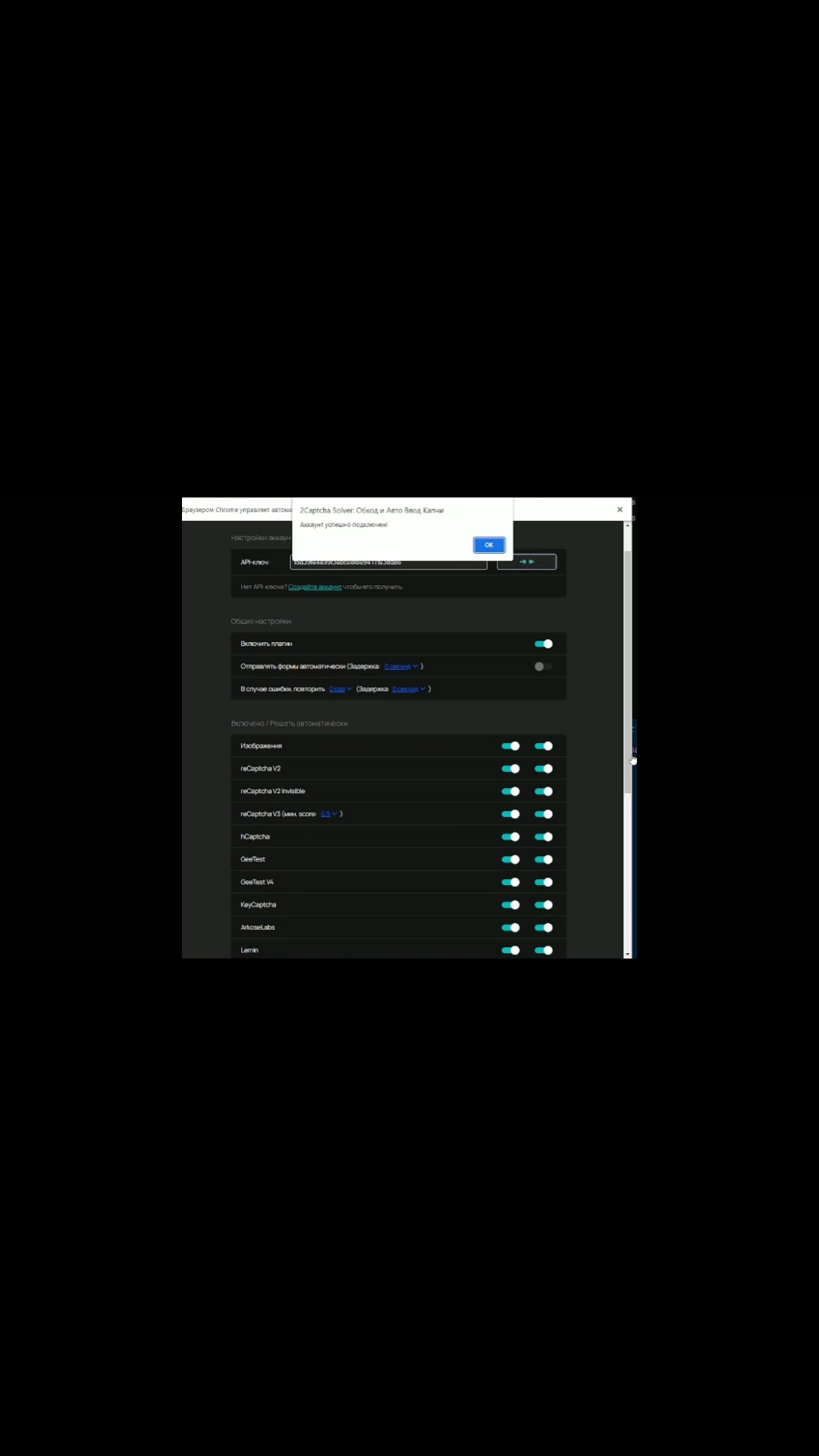Select the 'Аккаунт успешно подключен!' alert message

tap(344, 525)
